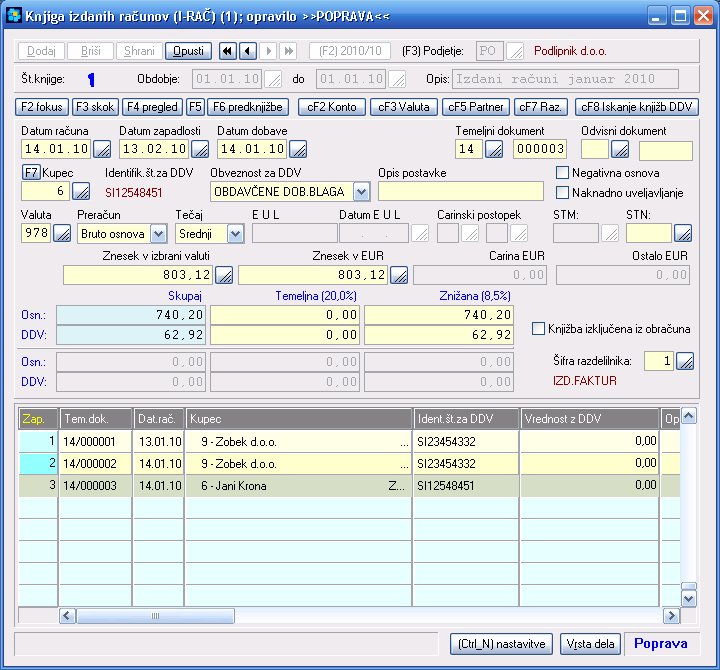720x670 pixels.
Task: Click the Vrsta dela button
Action: [590, 643]
